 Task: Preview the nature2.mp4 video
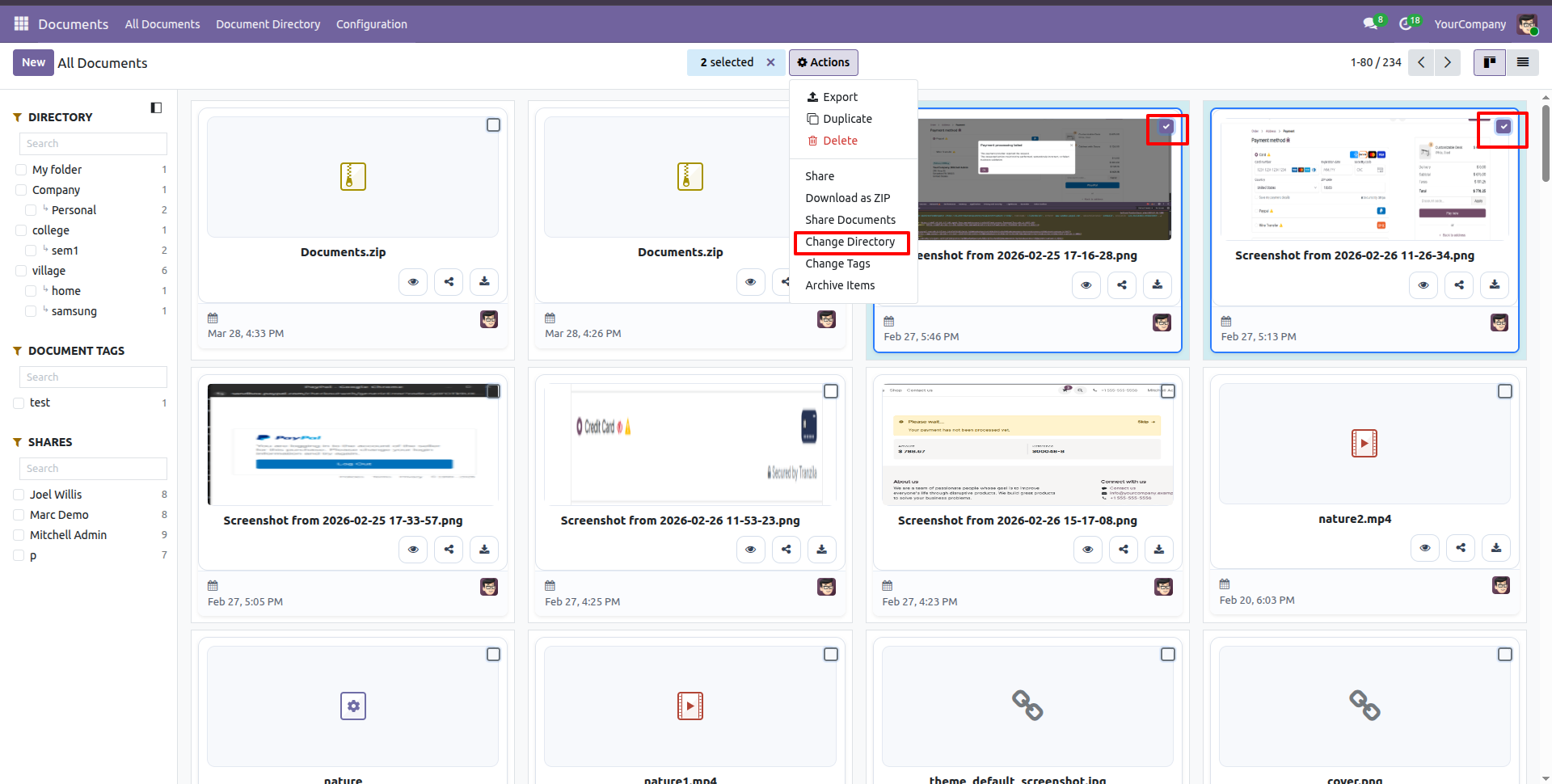point(1424,548)
